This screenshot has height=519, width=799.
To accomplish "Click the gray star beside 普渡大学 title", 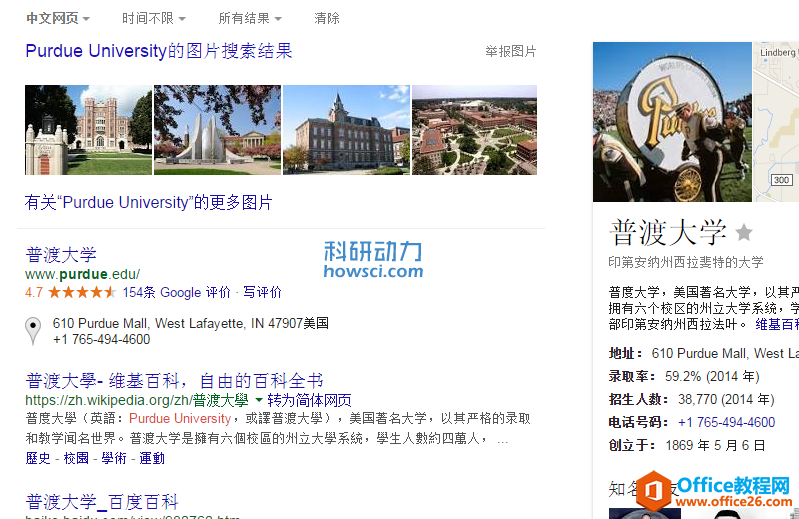I will click(x=744, y=232).
